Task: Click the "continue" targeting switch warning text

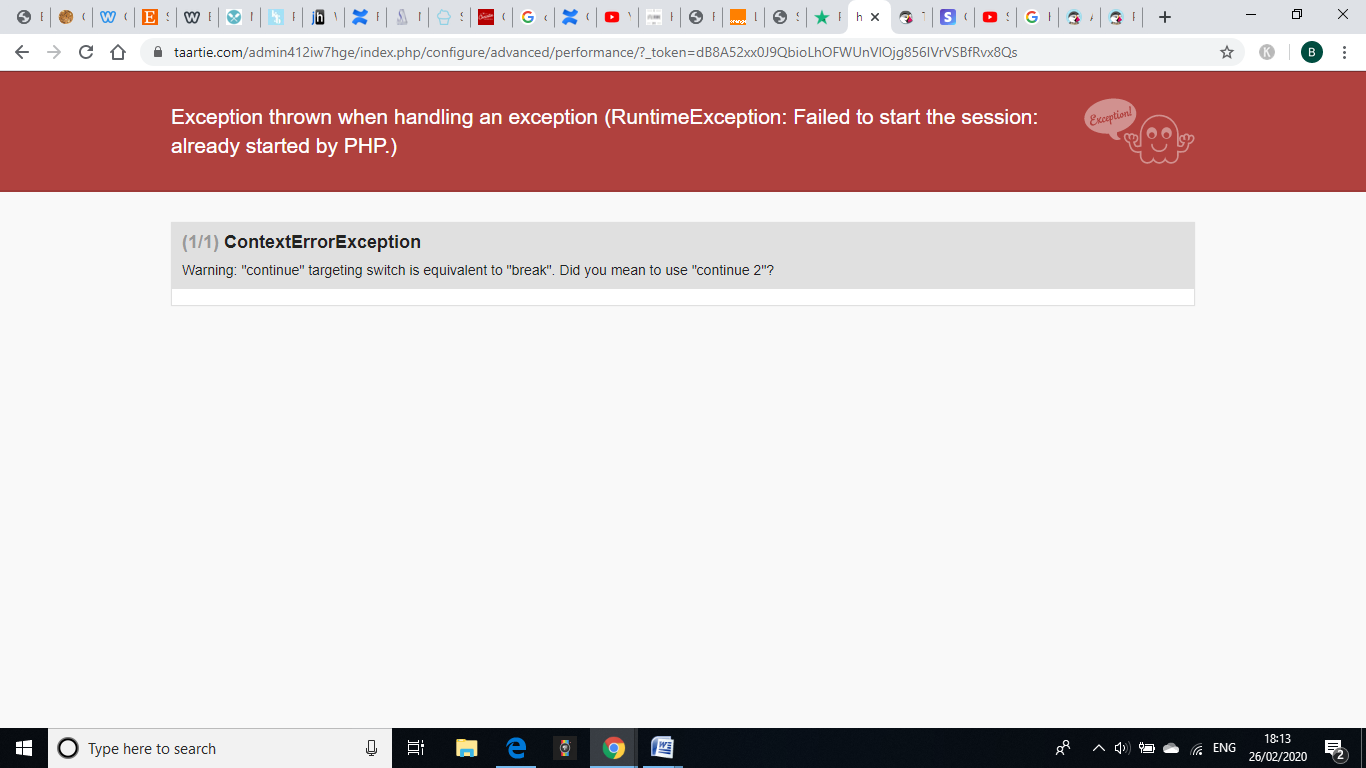Action: 478,271
